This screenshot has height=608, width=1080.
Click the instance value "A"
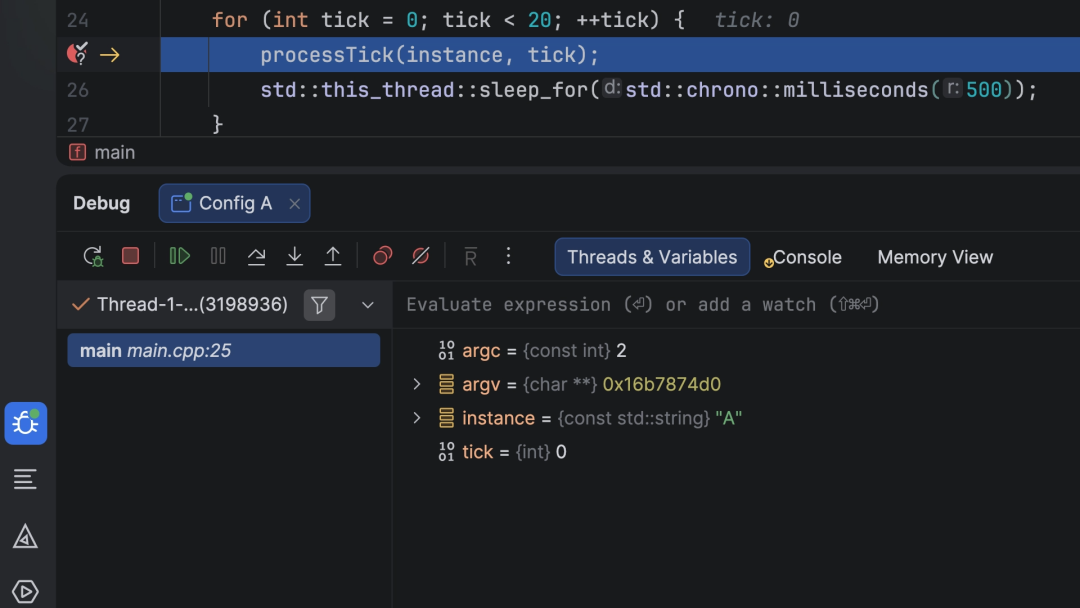pyautogui.click(x=729, y=418)
